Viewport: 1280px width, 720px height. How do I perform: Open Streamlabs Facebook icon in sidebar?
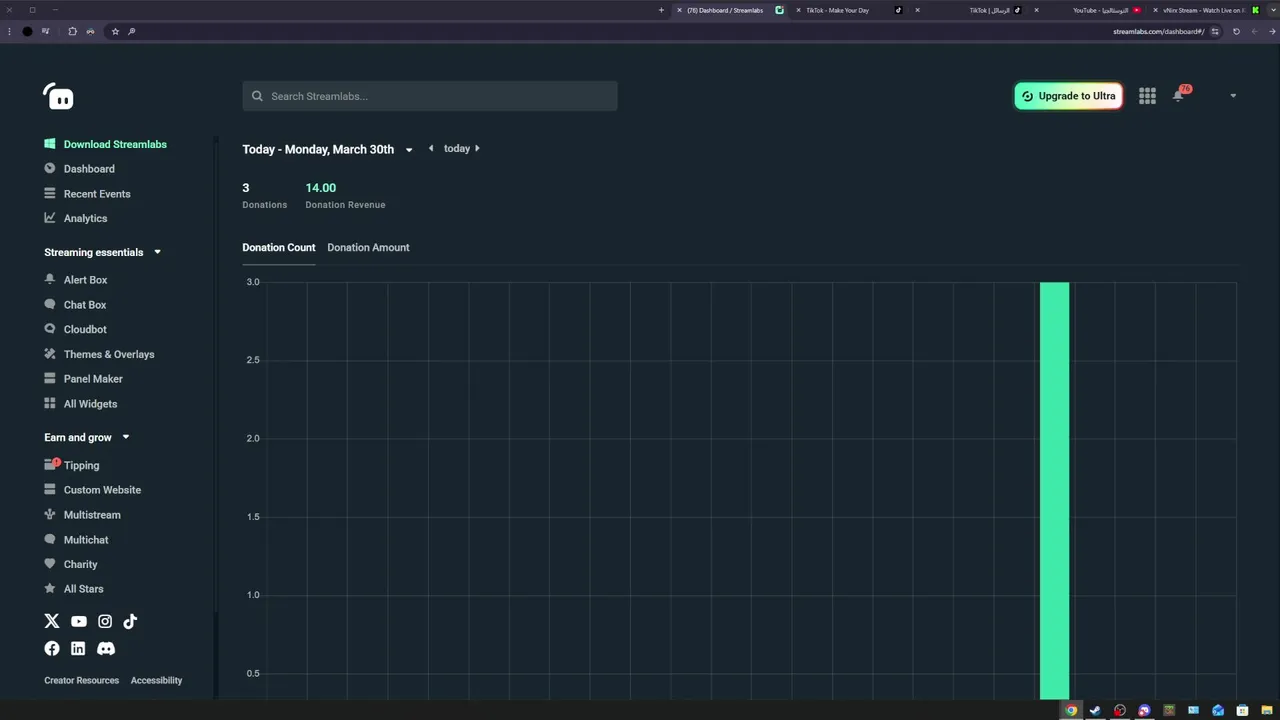point(52,648)
